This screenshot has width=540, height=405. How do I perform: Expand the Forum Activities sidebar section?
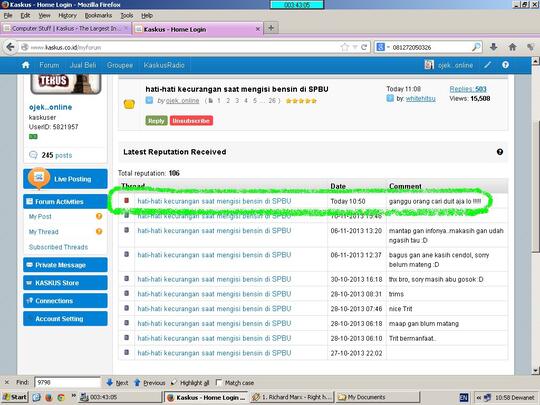(65, 201)
